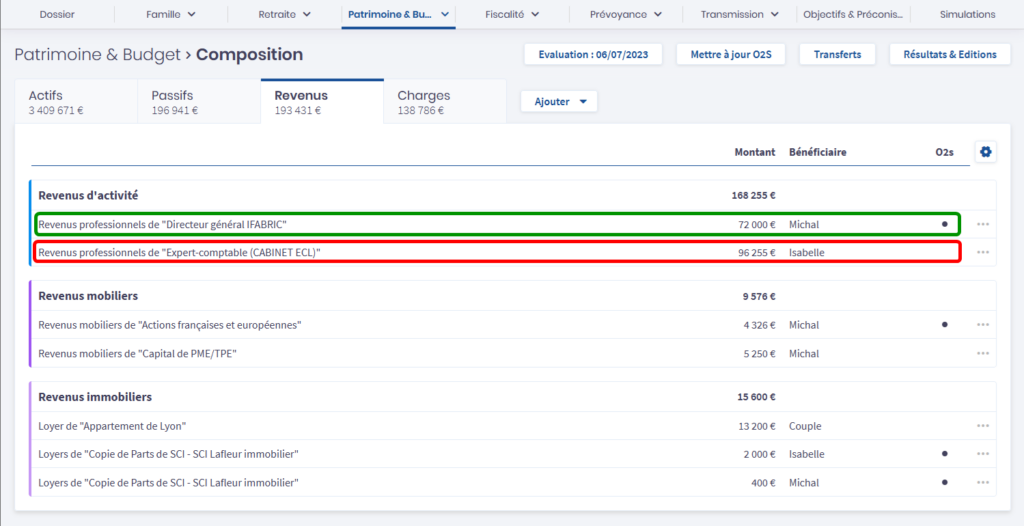Open three-dot menu for Actions françaises et européennes
Screen dimensions: 1024x526
click(x=983, y=325)
